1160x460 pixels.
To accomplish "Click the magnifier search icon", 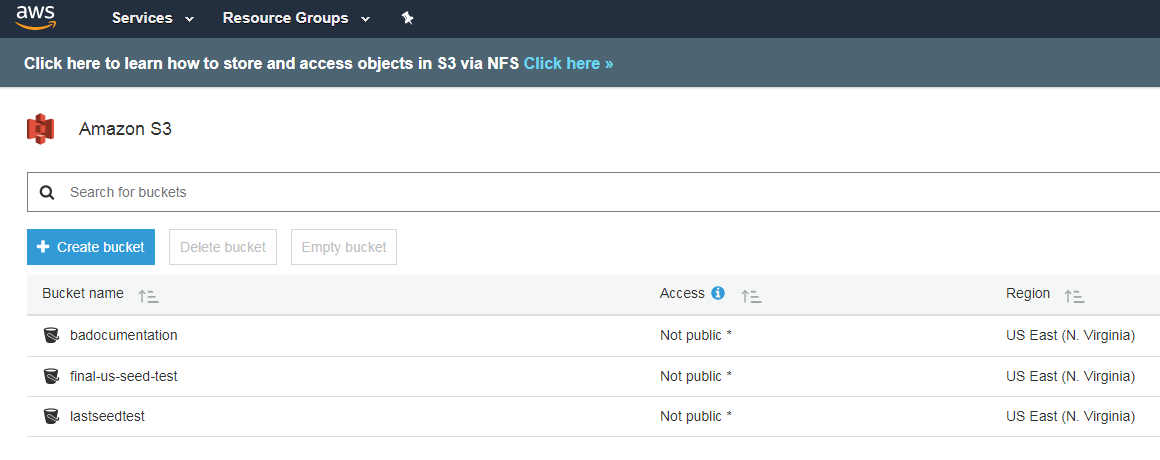I will coord(47,192).
